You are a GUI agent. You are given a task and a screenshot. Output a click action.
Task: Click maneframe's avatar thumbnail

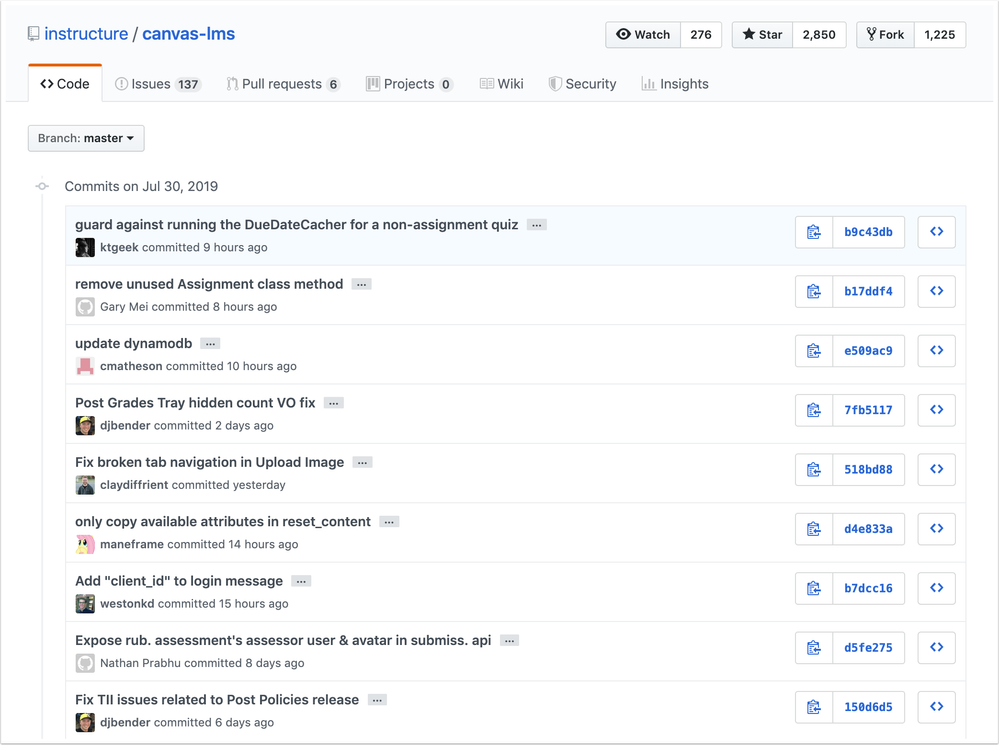[84, 544]
